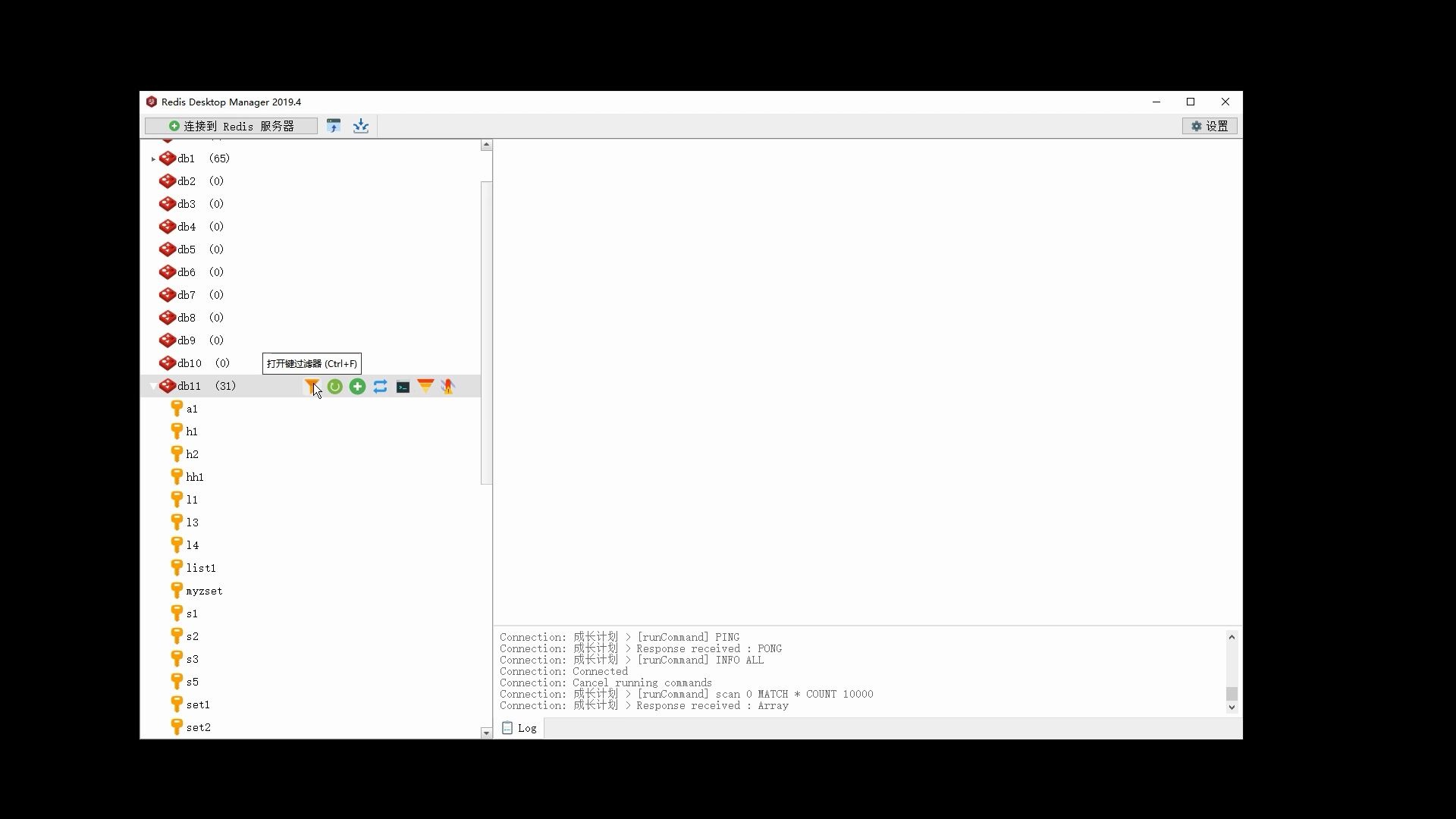Select the db9 (0) database
The height and width of the screenshot is (819, 1456).
tap(200, 340)
